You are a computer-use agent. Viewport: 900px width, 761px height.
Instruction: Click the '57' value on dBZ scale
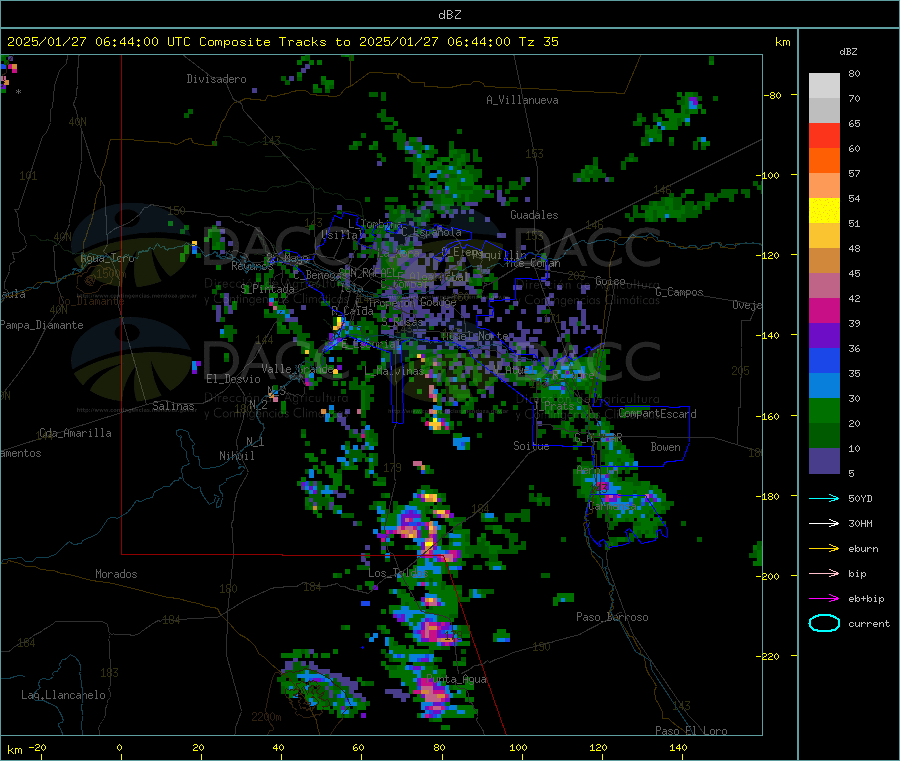coord(854,173)
